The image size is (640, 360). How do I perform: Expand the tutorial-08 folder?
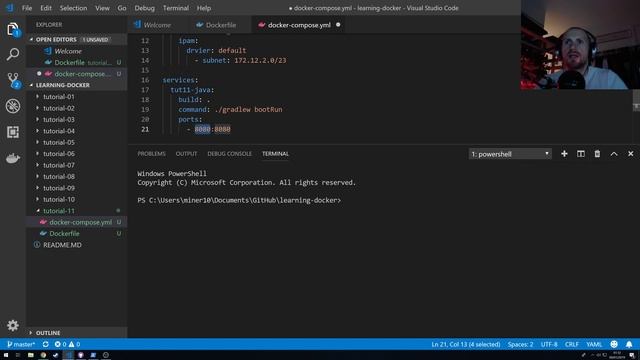(x=77, y=177)
